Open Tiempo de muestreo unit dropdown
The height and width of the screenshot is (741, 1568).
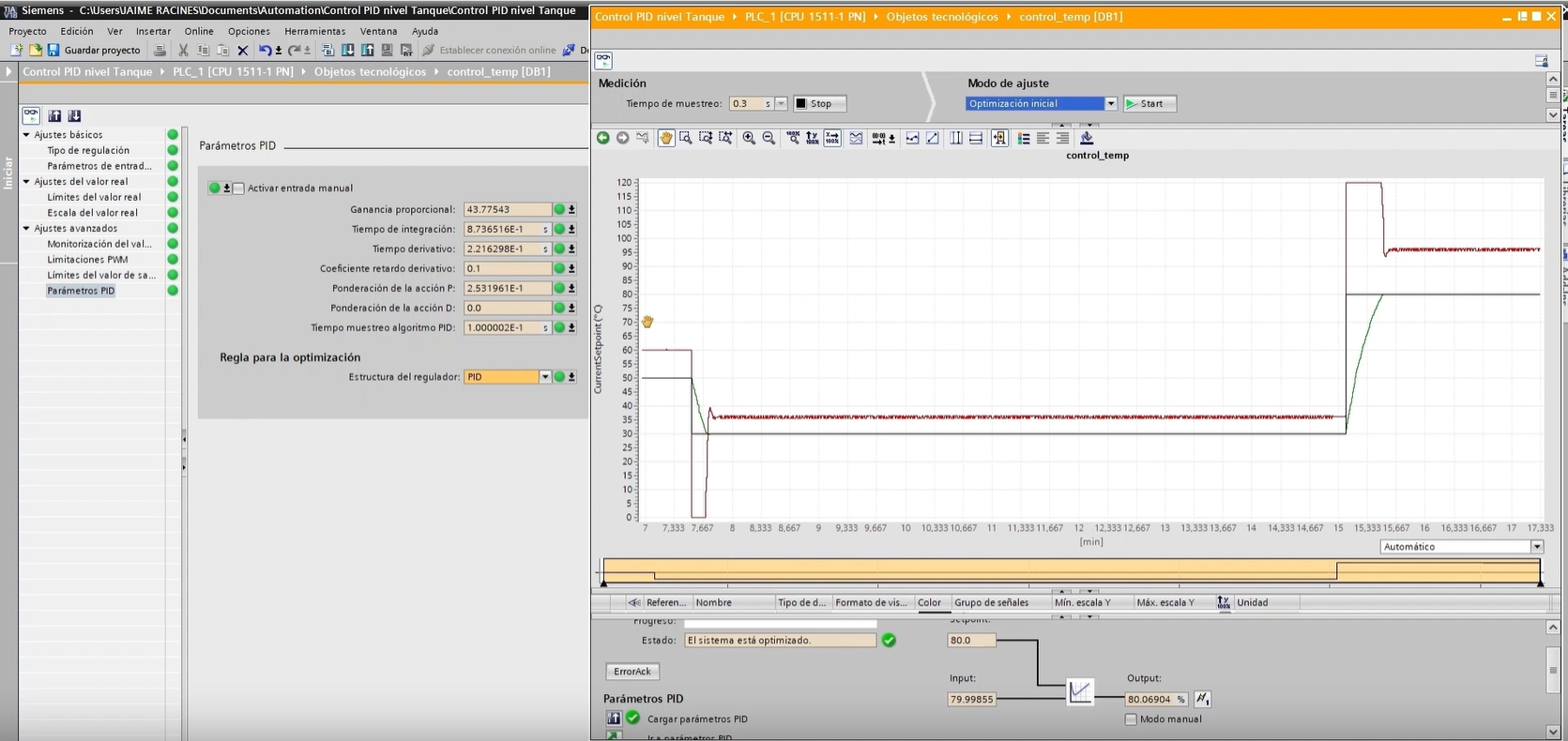coord(781,104)
